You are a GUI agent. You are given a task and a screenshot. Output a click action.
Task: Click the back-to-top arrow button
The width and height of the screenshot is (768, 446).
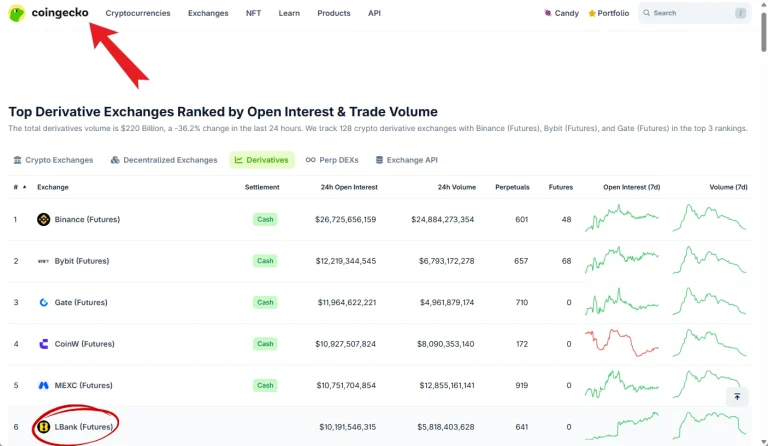click(x=737, y=397)
